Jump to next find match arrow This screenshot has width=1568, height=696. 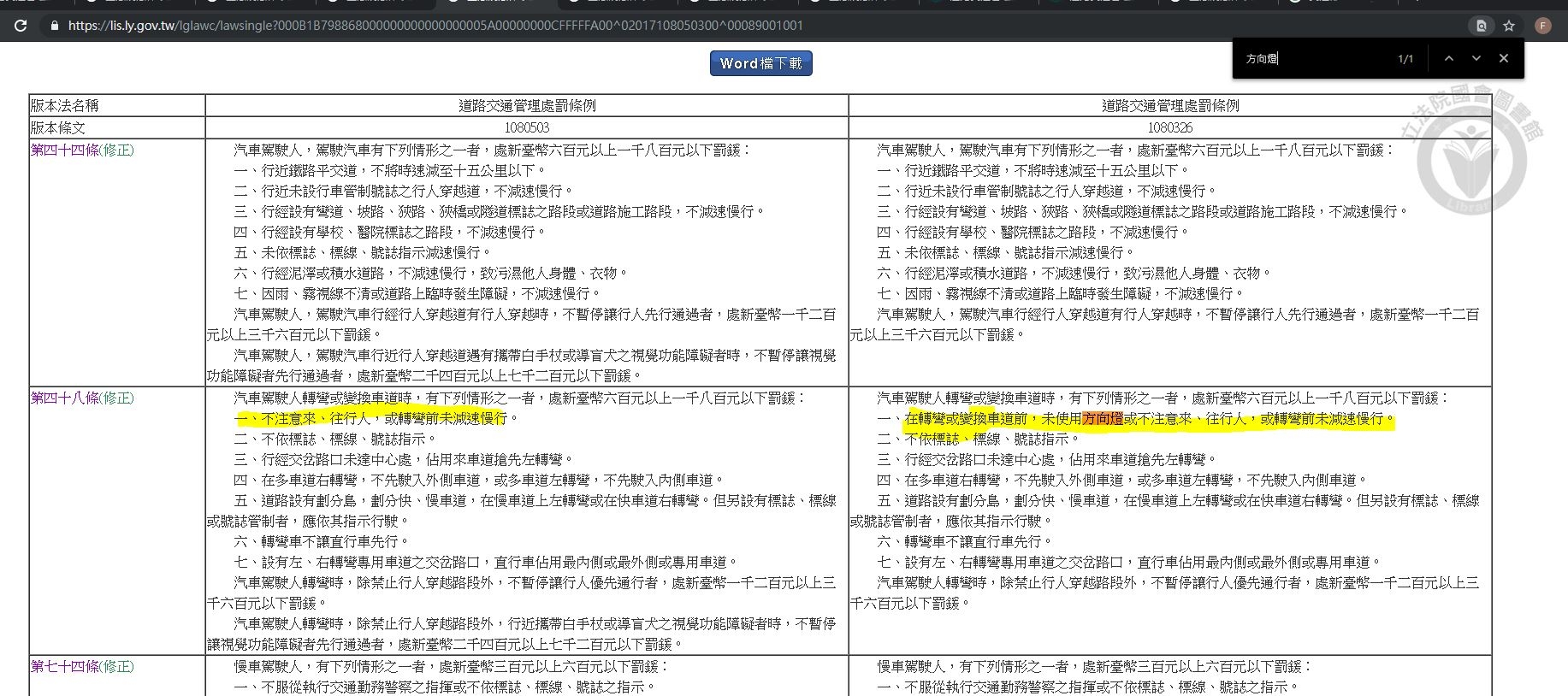pyautogui.click(x=1476, y=58)
